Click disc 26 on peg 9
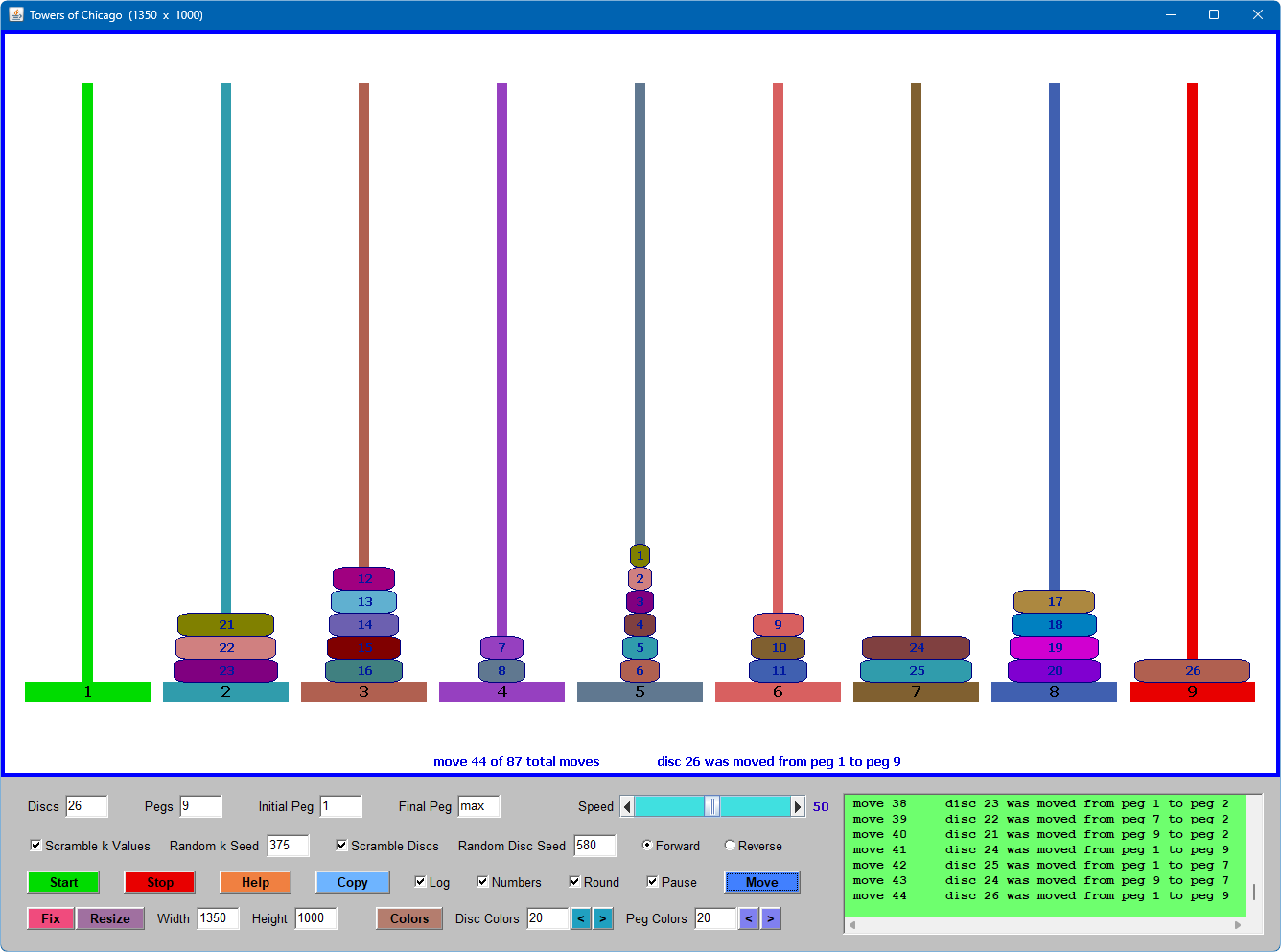This screenshot has width=1281, height=952. (1192, 670)
